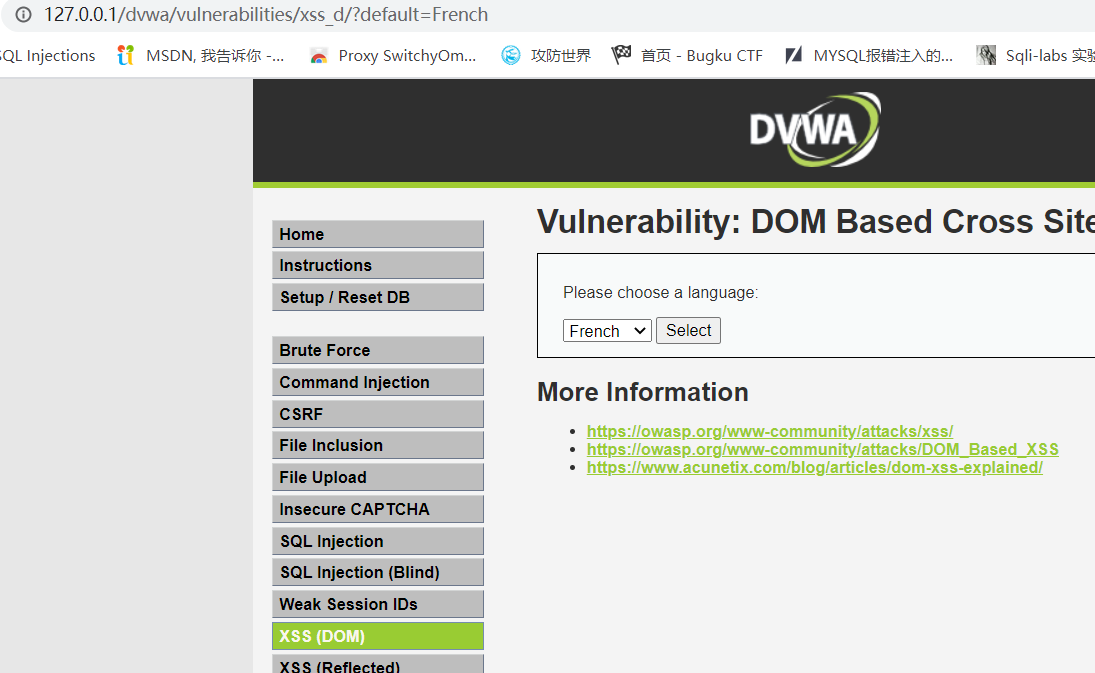Open the MYSQL报错注入 bookmark icon

(x=793, y=56)
